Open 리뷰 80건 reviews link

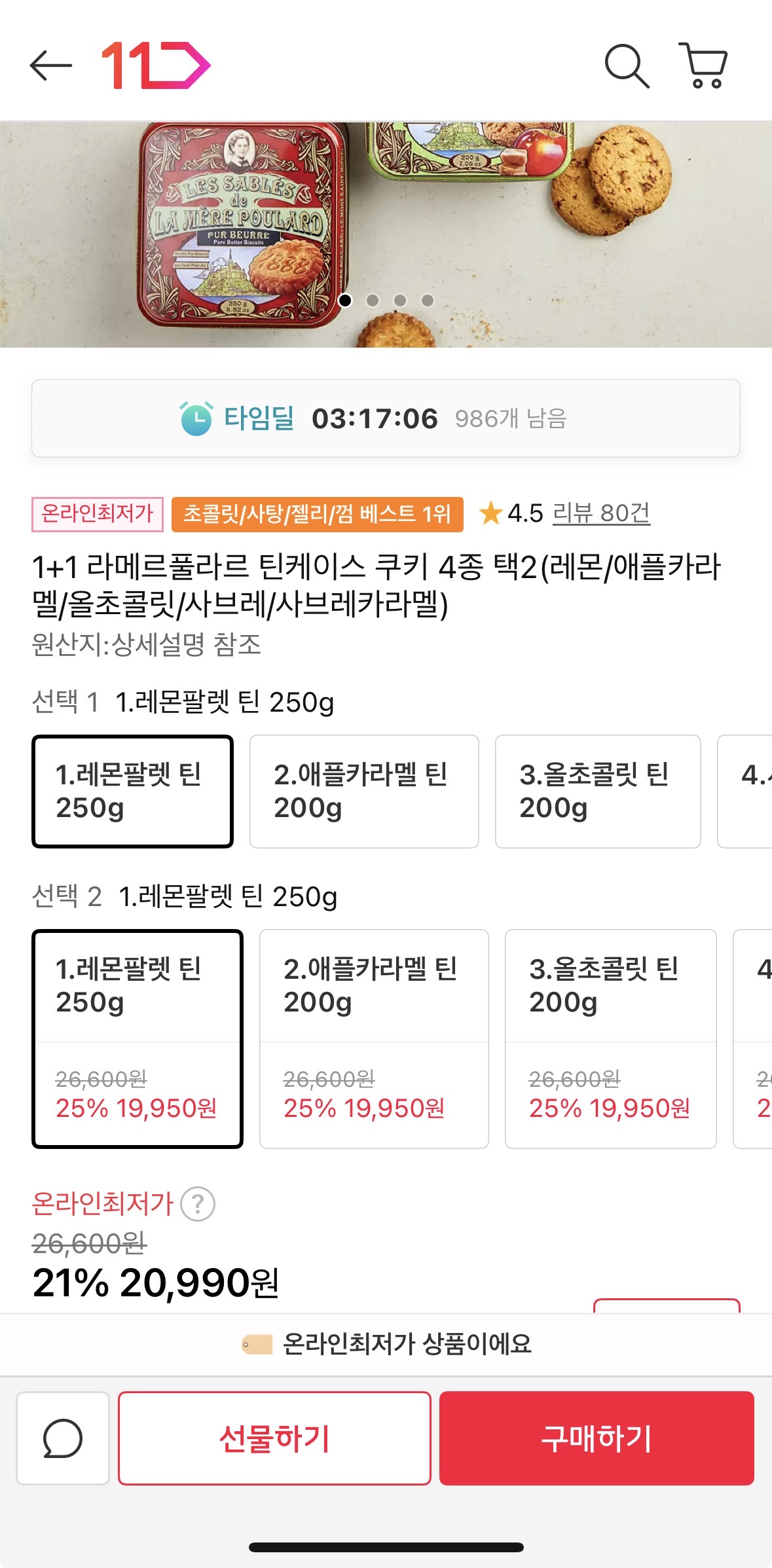point(601,513)
